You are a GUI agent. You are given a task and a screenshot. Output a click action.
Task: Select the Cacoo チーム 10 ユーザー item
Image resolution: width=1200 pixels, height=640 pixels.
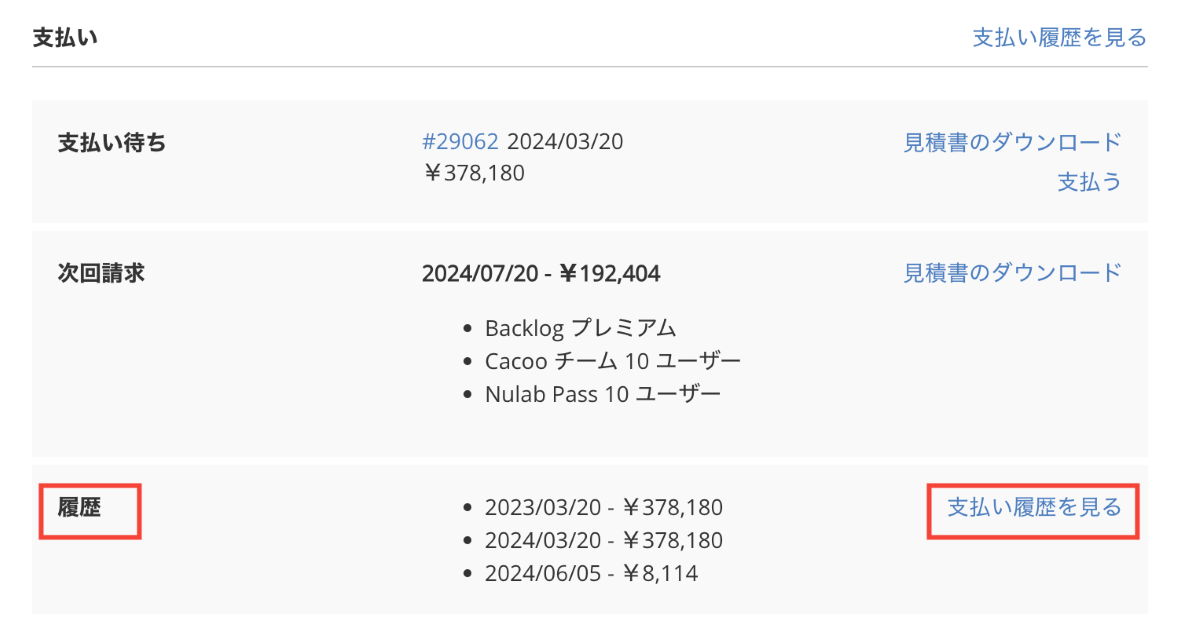612,360
